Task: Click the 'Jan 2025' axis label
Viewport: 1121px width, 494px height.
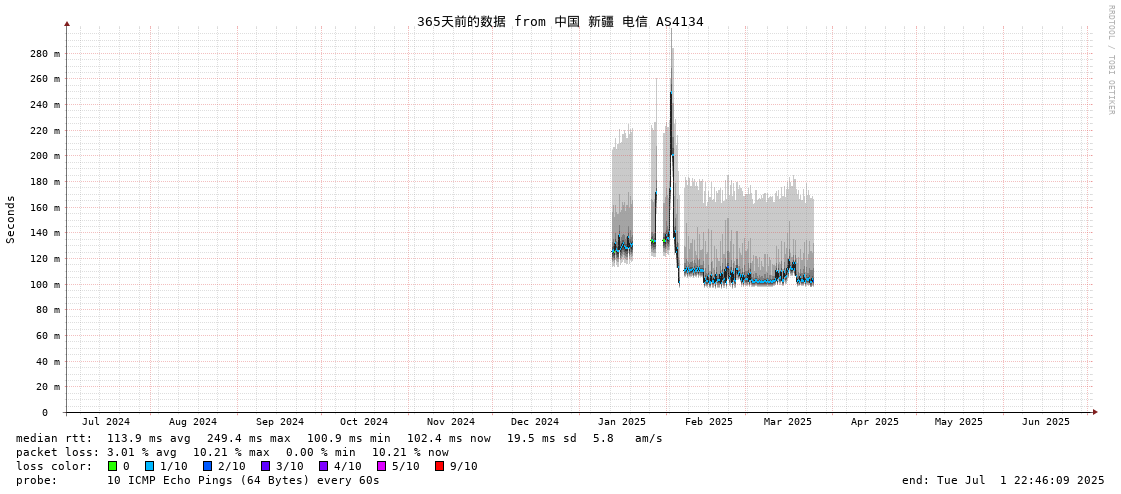Action: (622, 422)
